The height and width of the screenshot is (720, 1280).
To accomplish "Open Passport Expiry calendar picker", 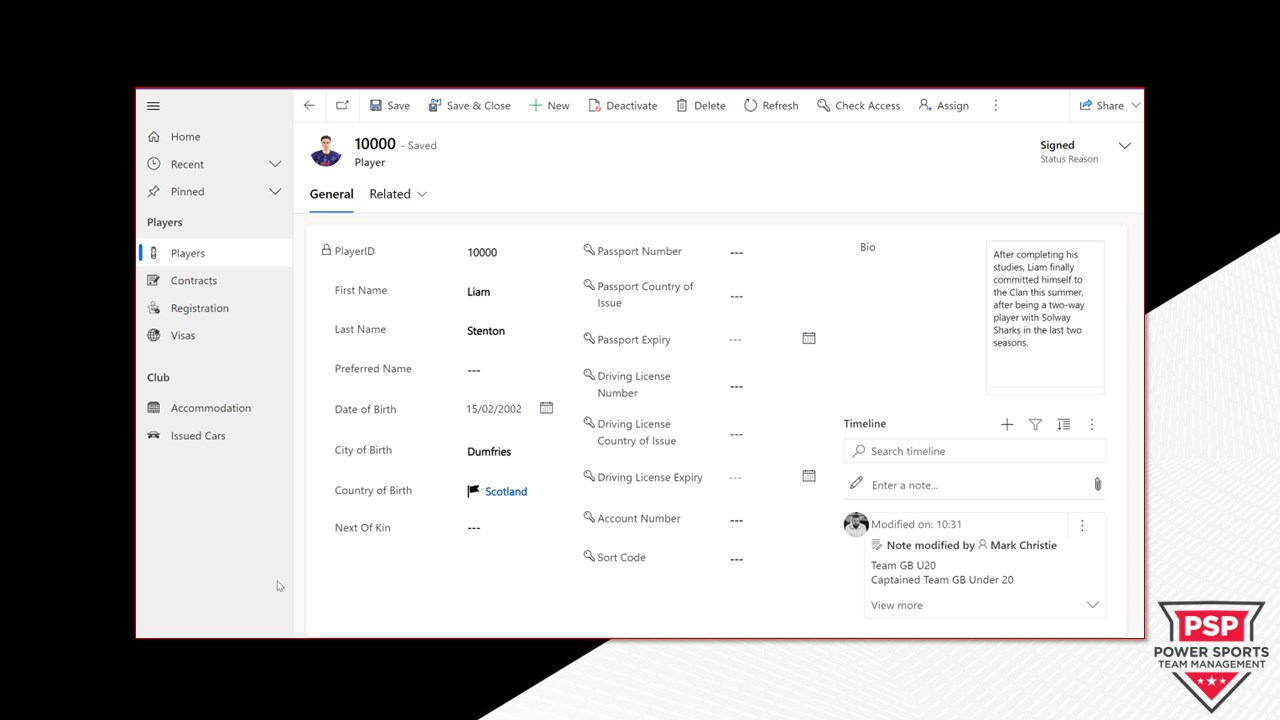I will [809, 338].
